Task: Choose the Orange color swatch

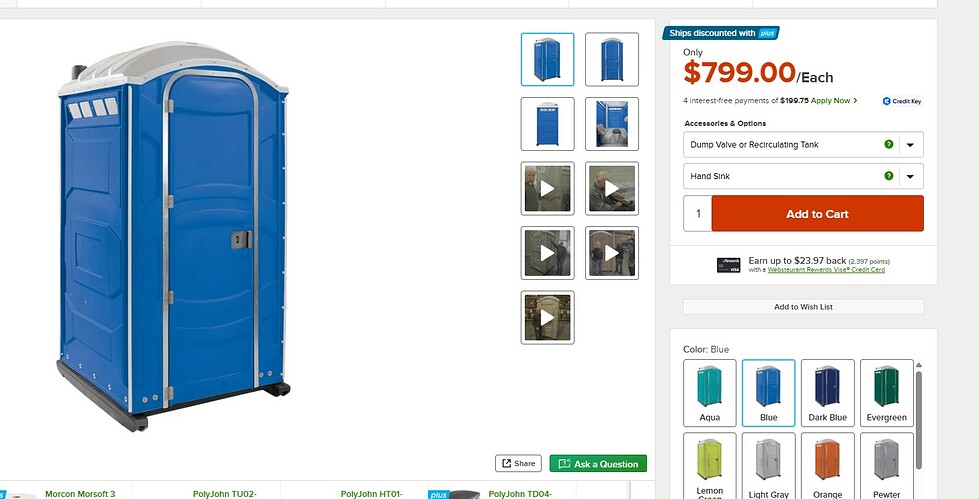Action: (x=827, y=466)
